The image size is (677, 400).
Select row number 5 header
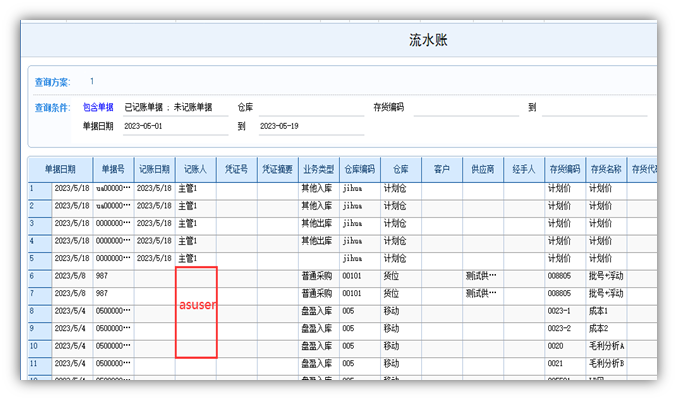click(40, 260)
